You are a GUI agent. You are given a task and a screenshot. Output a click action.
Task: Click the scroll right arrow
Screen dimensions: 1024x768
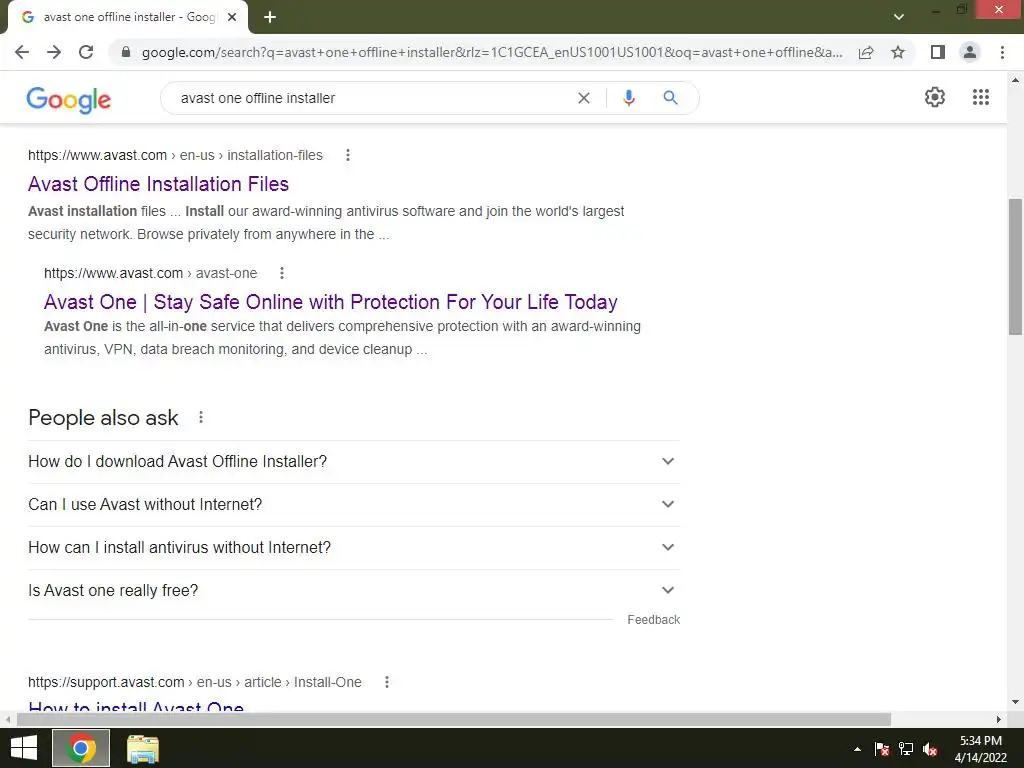tap(999, 719)
